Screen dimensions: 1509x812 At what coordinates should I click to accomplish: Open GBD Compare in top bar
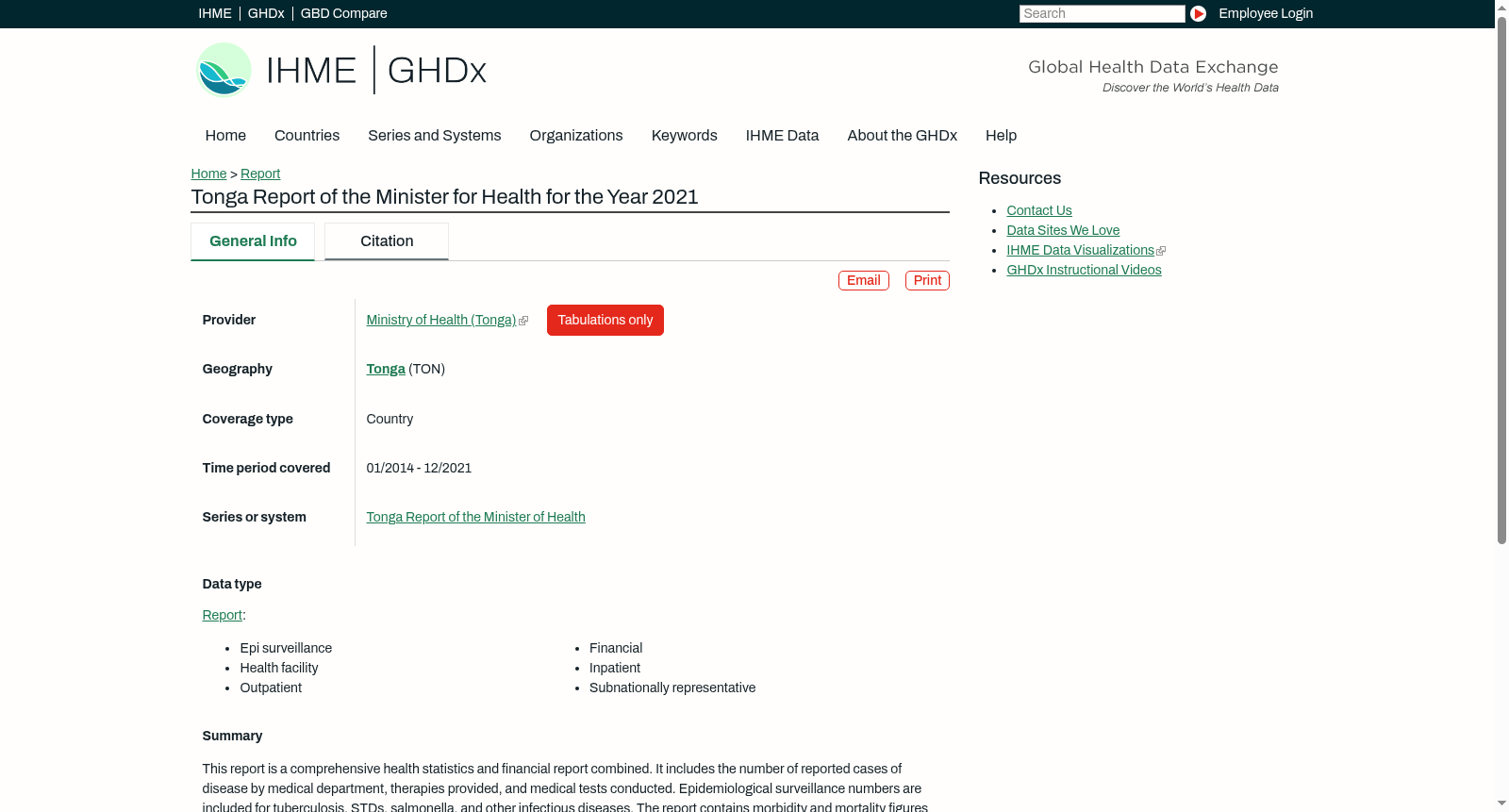[x=344, y=14]
